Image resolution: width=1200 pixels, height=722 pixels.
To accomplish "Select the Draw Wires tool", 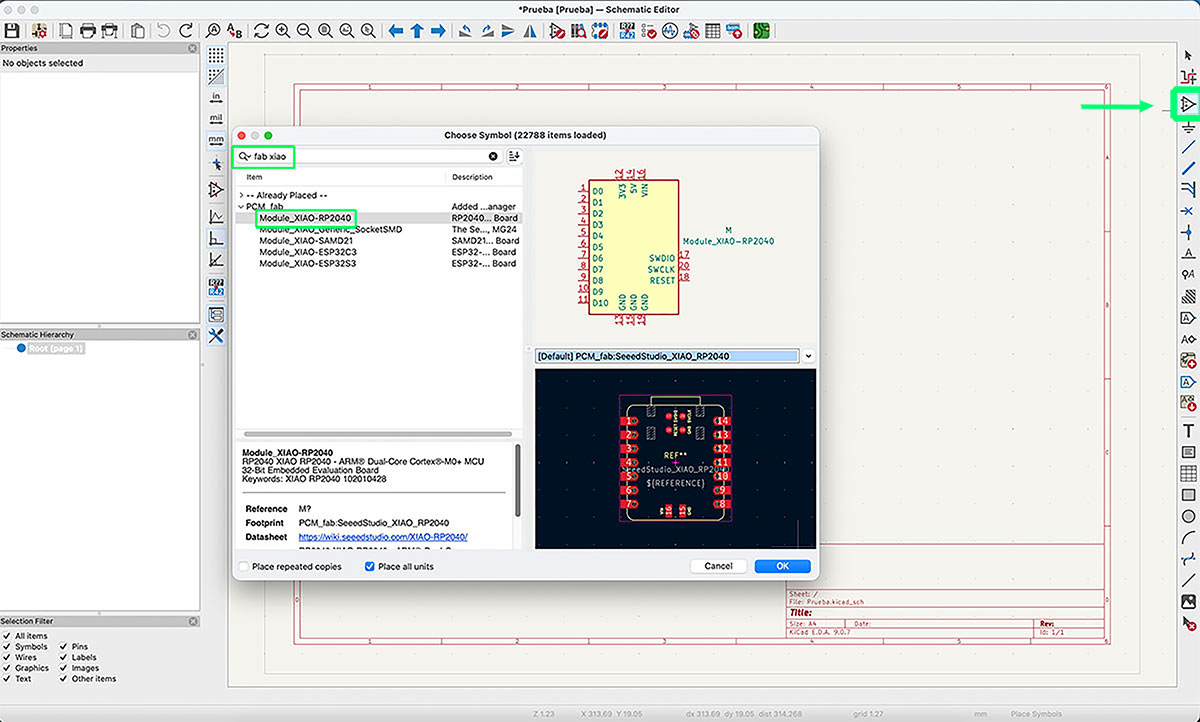I will (1188, 147).
